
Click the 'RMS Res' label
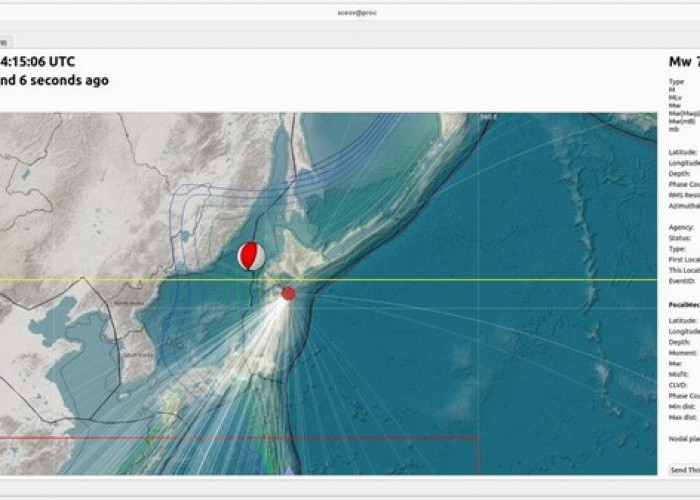click(x=684, y=195)
